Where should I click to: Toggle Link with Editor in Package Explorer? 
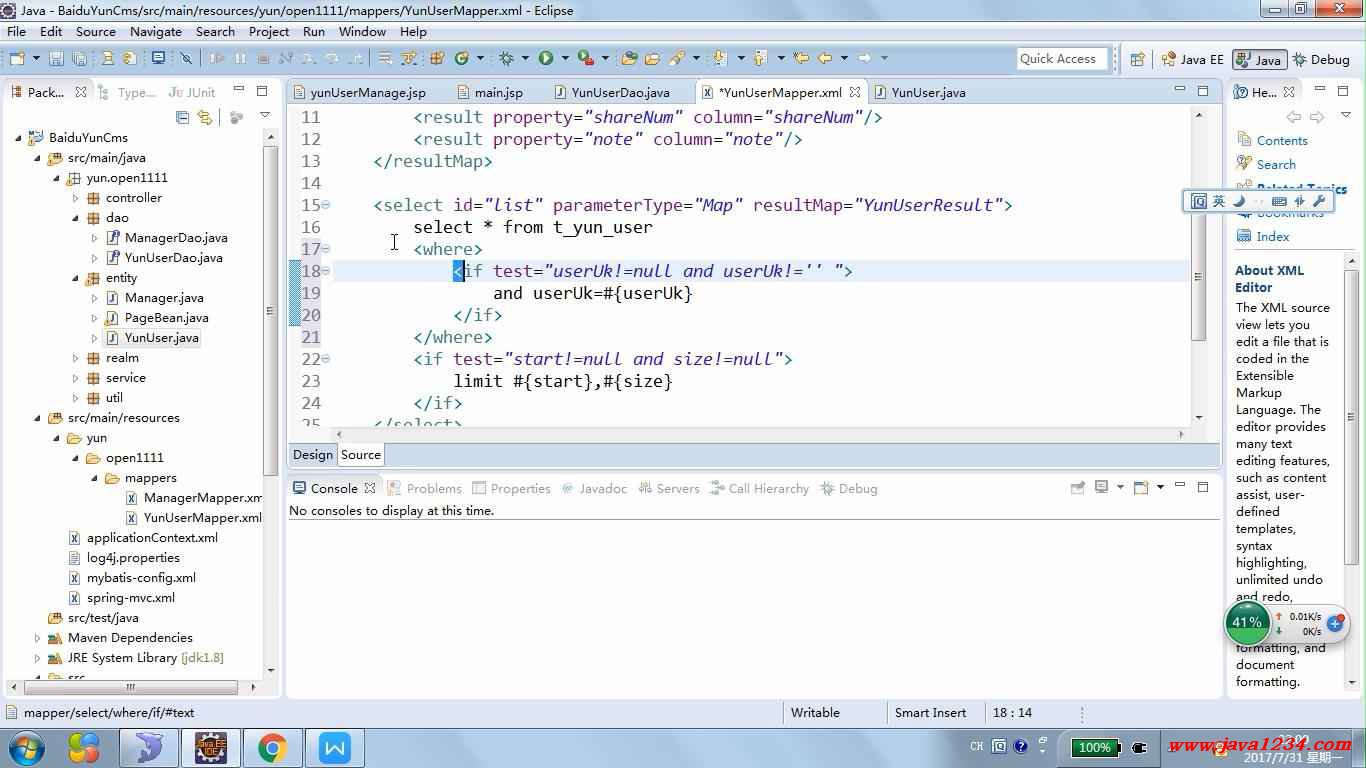pyautogui.click(x=205, y=117)
